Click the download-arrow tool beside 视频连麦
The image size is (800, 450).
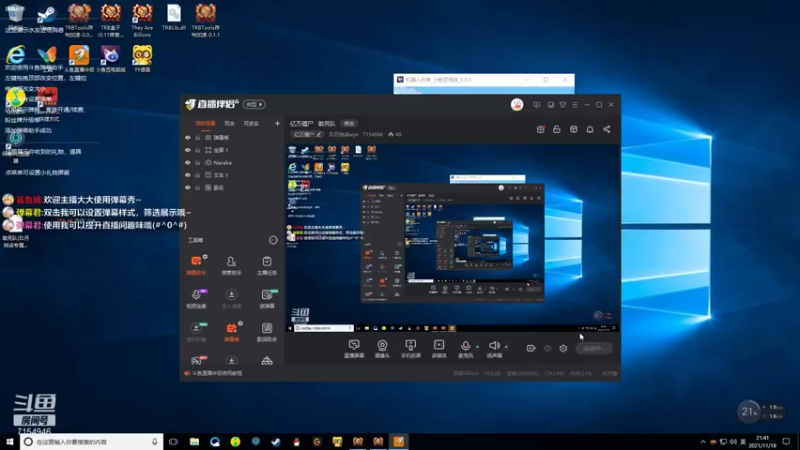(x=231, y=298)
